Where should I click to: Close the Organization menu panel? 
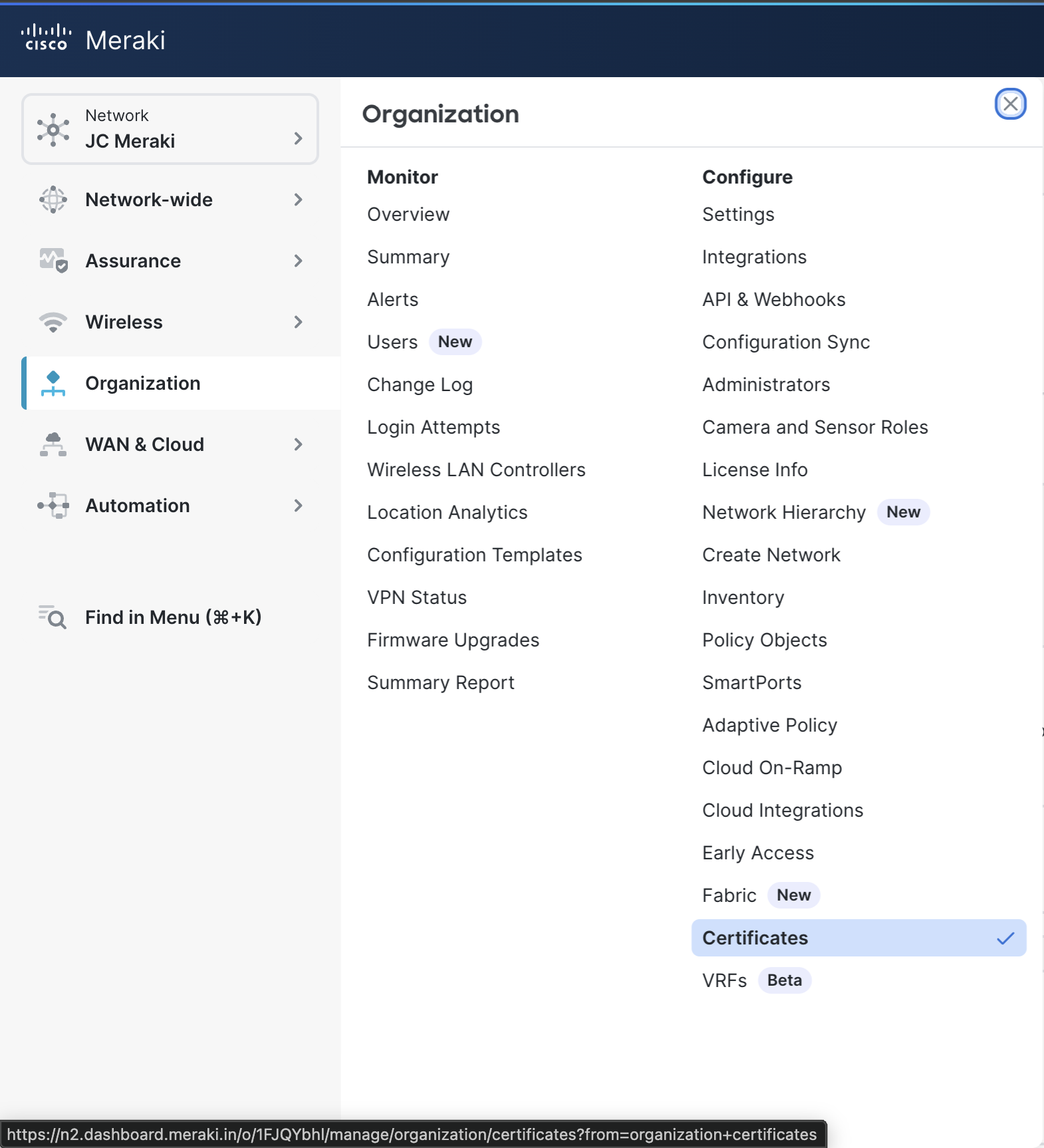click(1011, 104)
